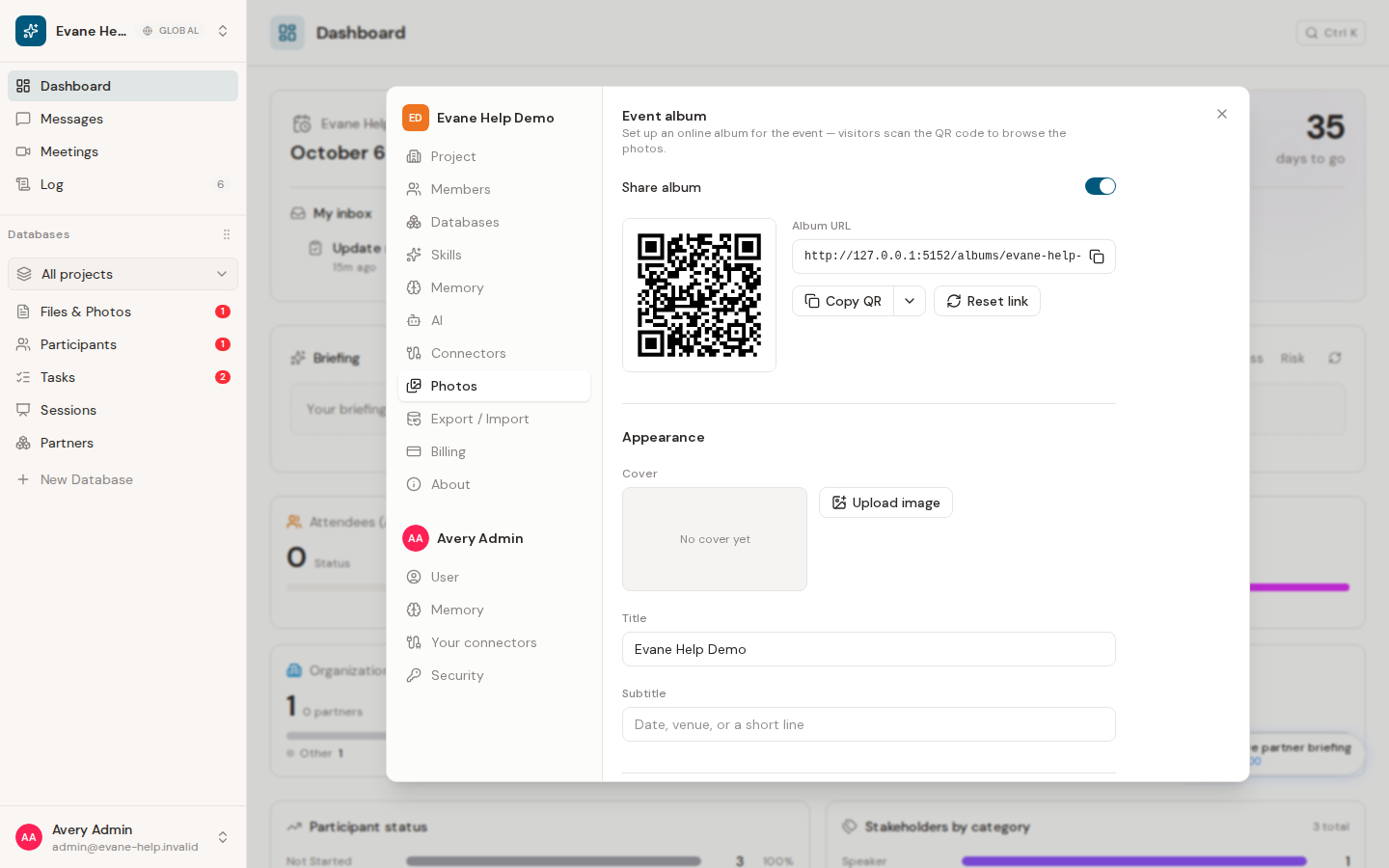1389x868 pixels.
Task: Turn off the Share album switch
Action: 1100,186
